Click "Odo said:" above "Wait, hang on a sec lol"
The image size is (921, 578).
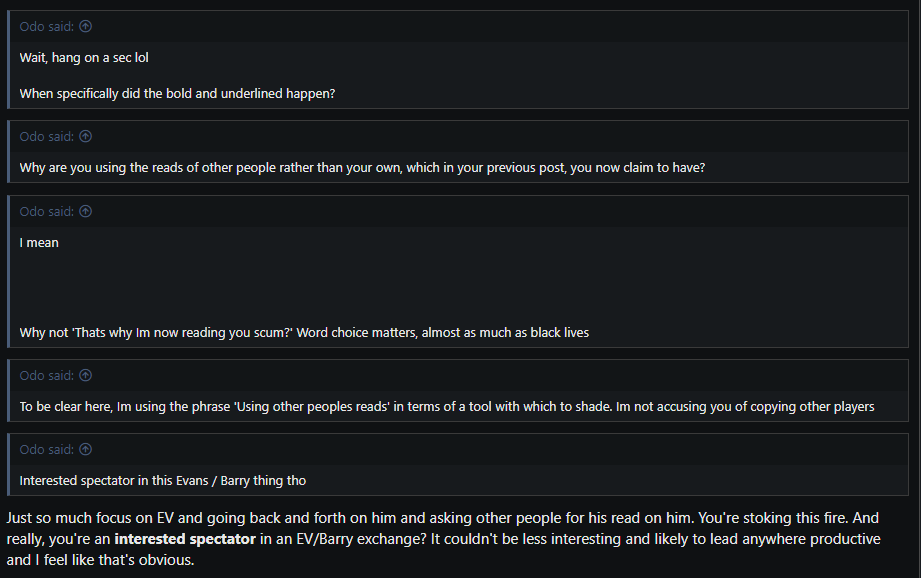click(x=46, y=27)
